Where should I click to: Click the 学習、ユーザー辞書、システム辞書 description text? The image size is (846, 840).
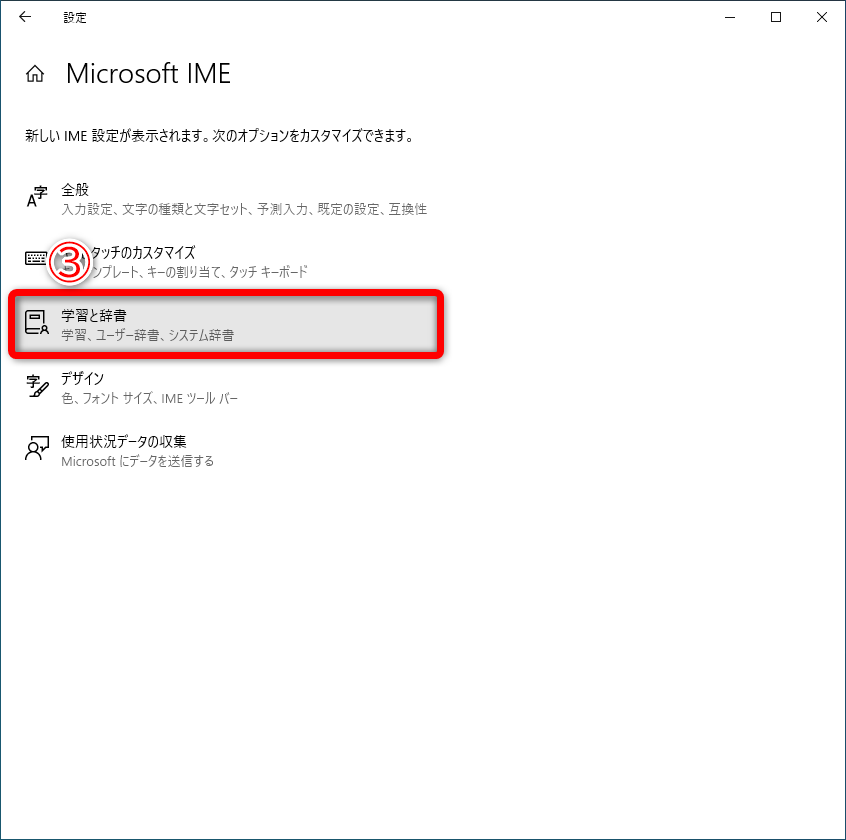tap(148, 334)
